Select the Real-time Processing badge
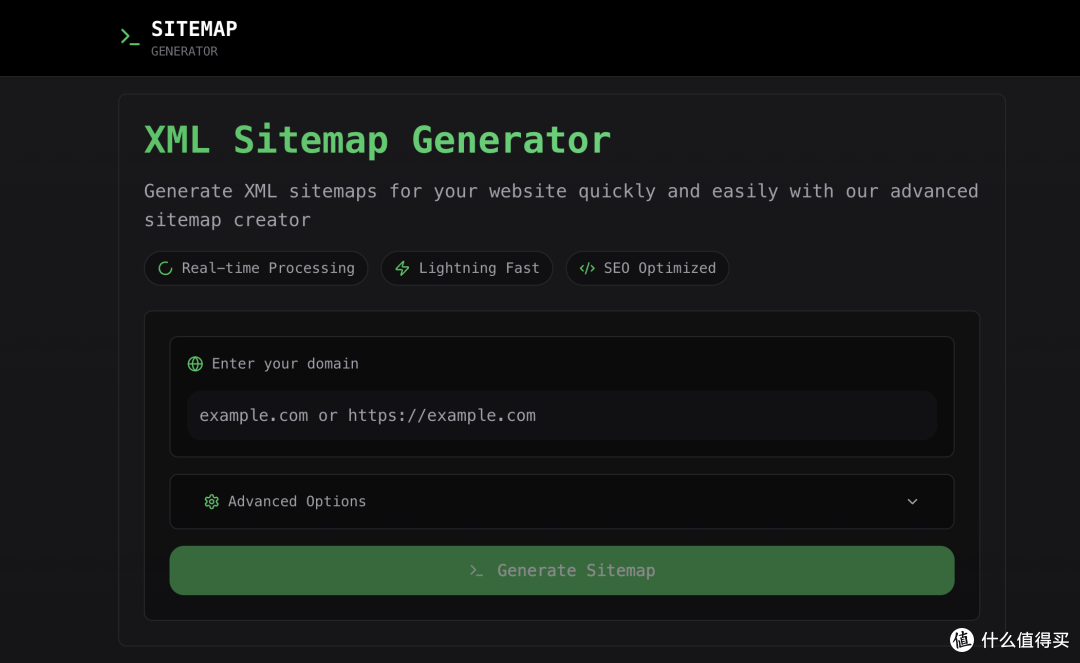Image resolution: width=1080 pixels, height=663 pixels. (x=256, y=269)
